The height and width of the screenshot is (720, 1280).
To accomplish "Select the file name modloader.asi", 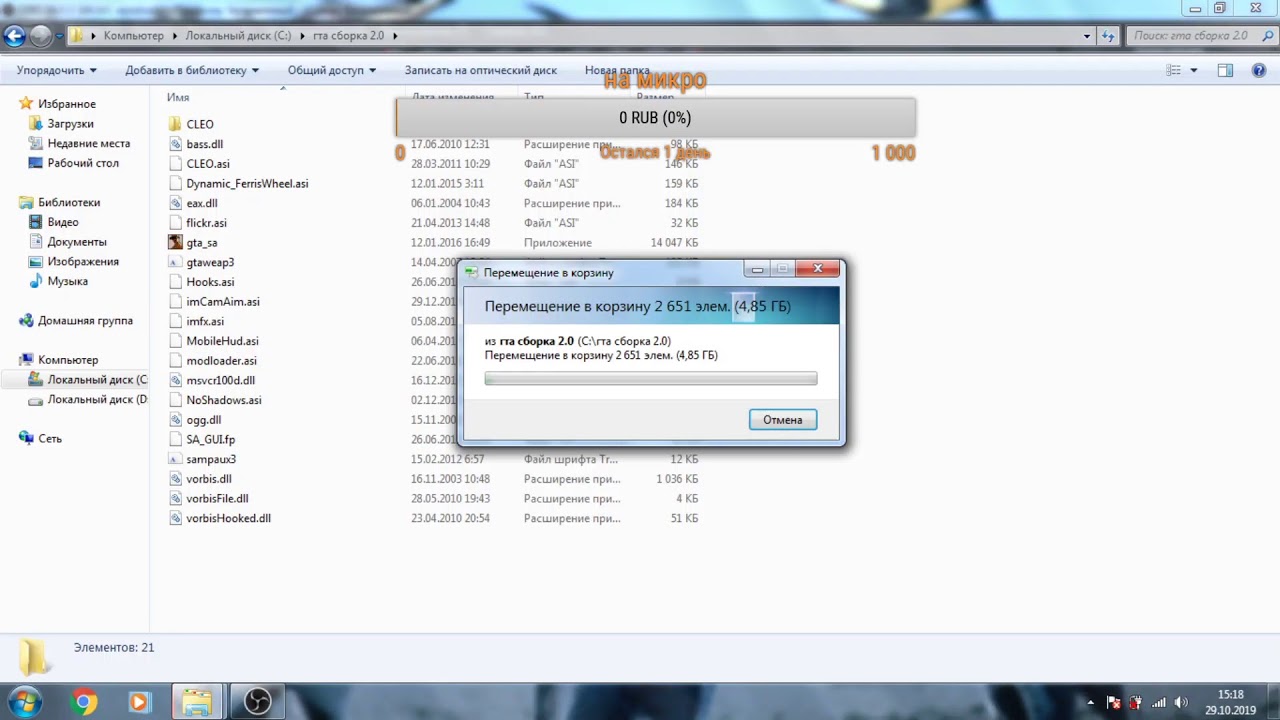I will (221, 361).
